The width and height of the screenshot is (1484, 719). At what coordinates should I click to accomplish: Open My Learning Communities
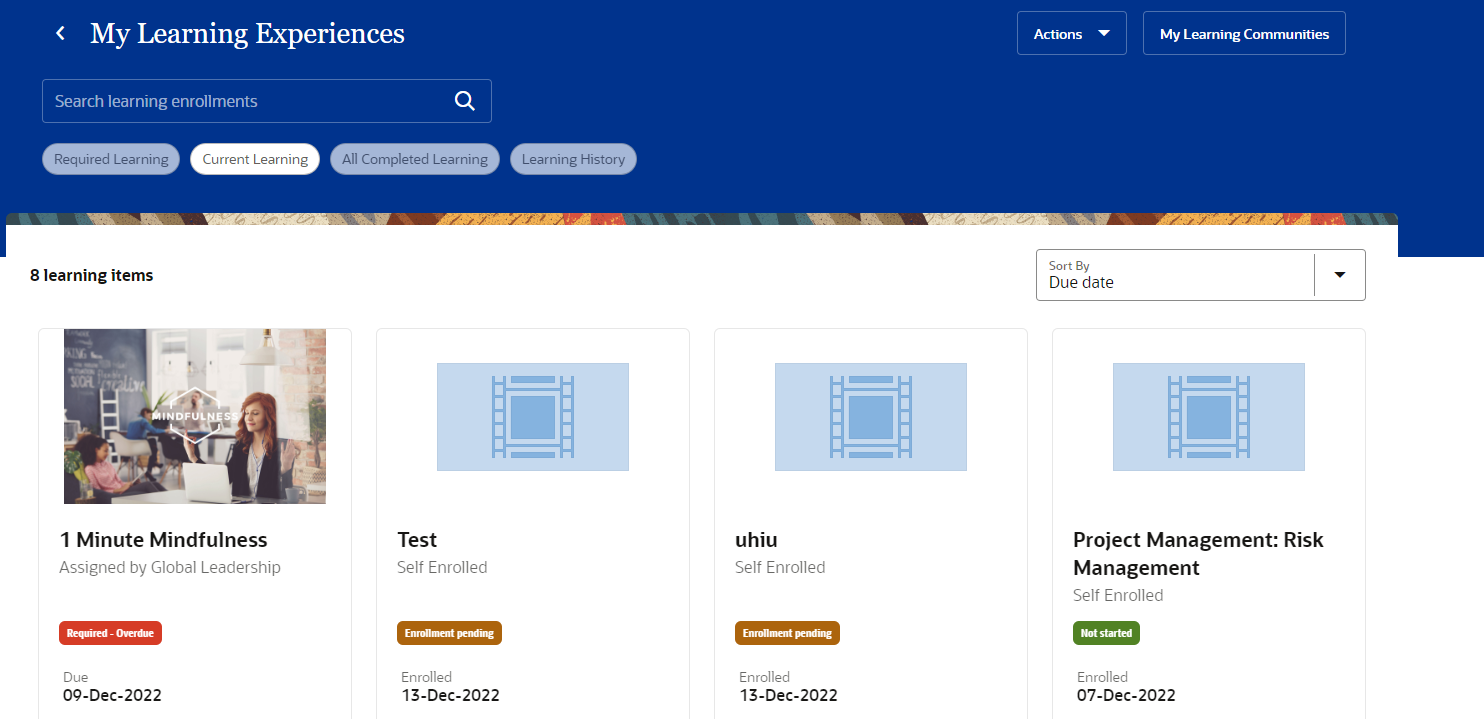tap(1244, 34)
